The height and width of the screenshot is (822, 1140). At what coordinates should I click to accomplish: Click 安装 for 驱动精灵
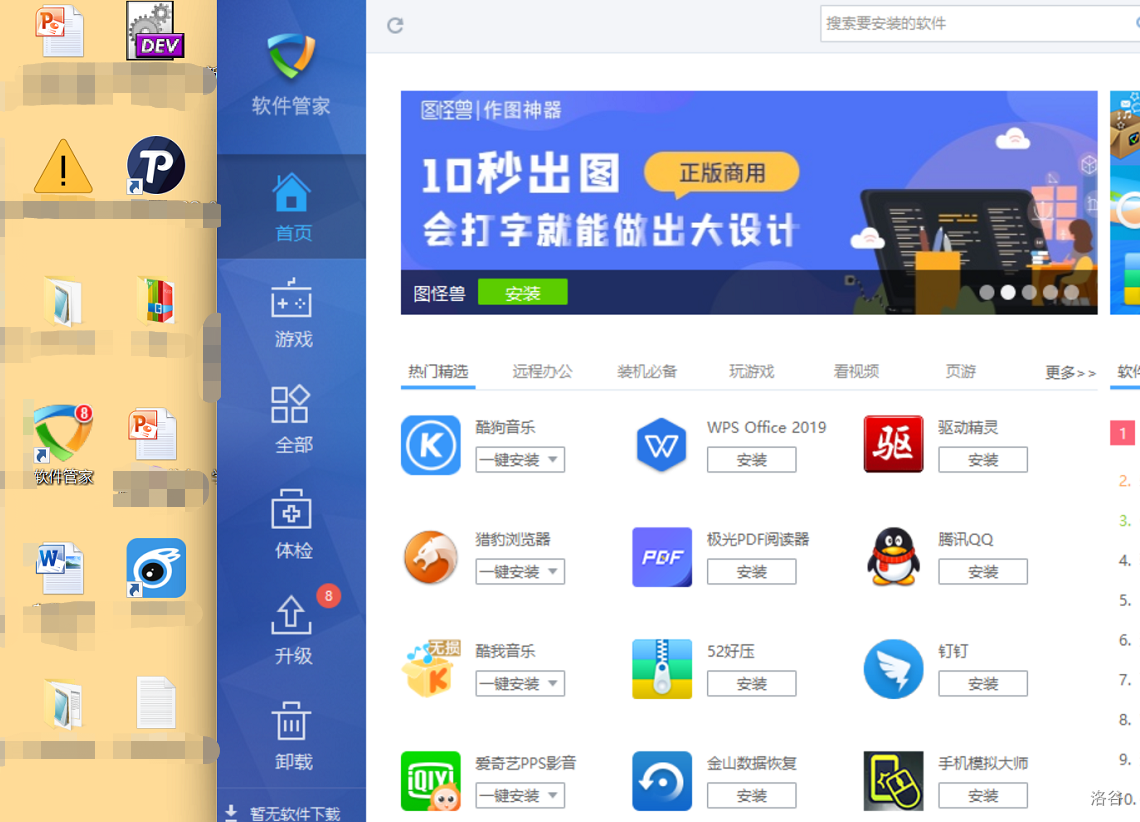click(x=983, y=460)
